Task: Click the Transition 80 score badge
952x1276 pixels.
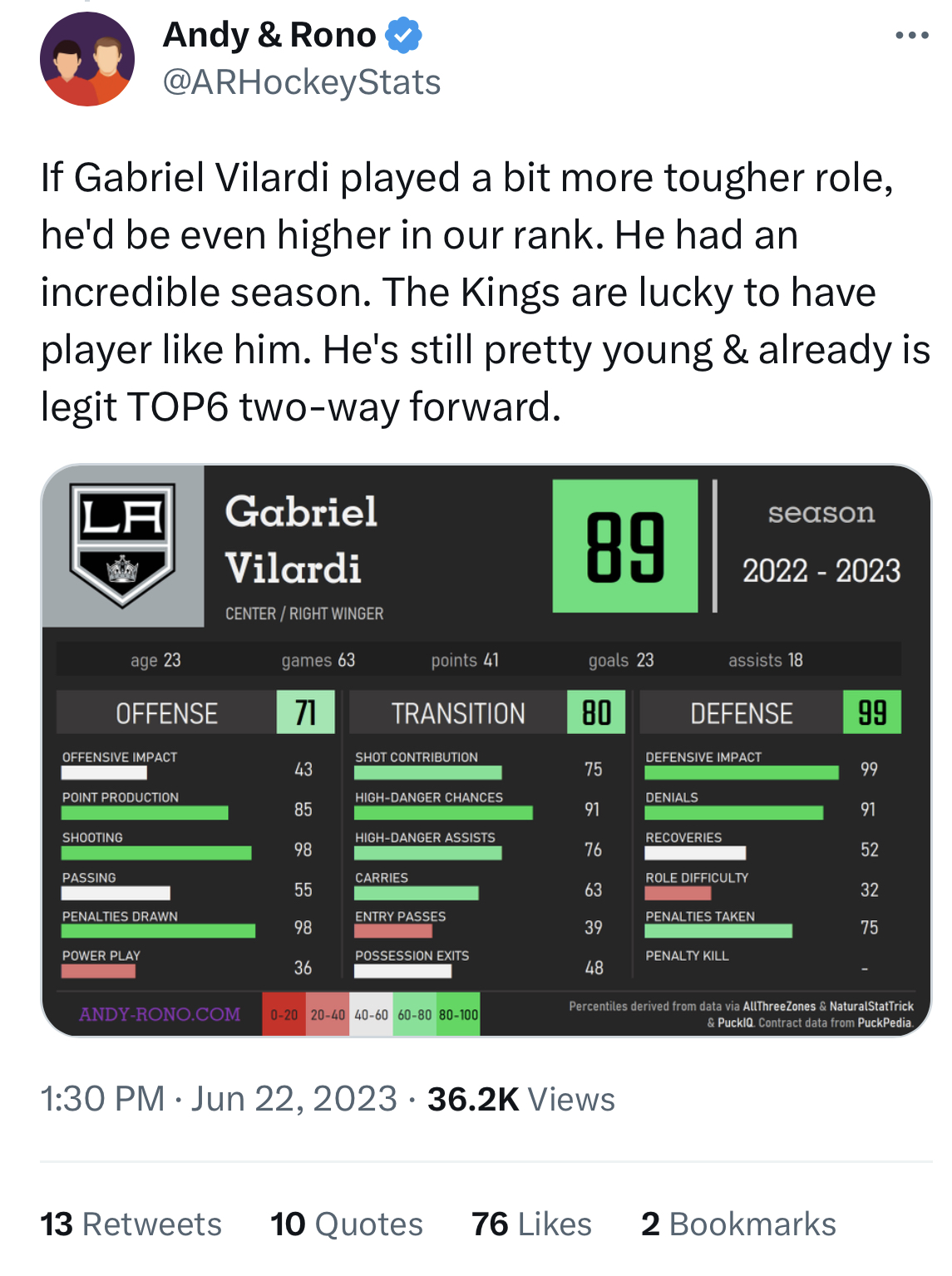Action: click(x=596, y=712)
